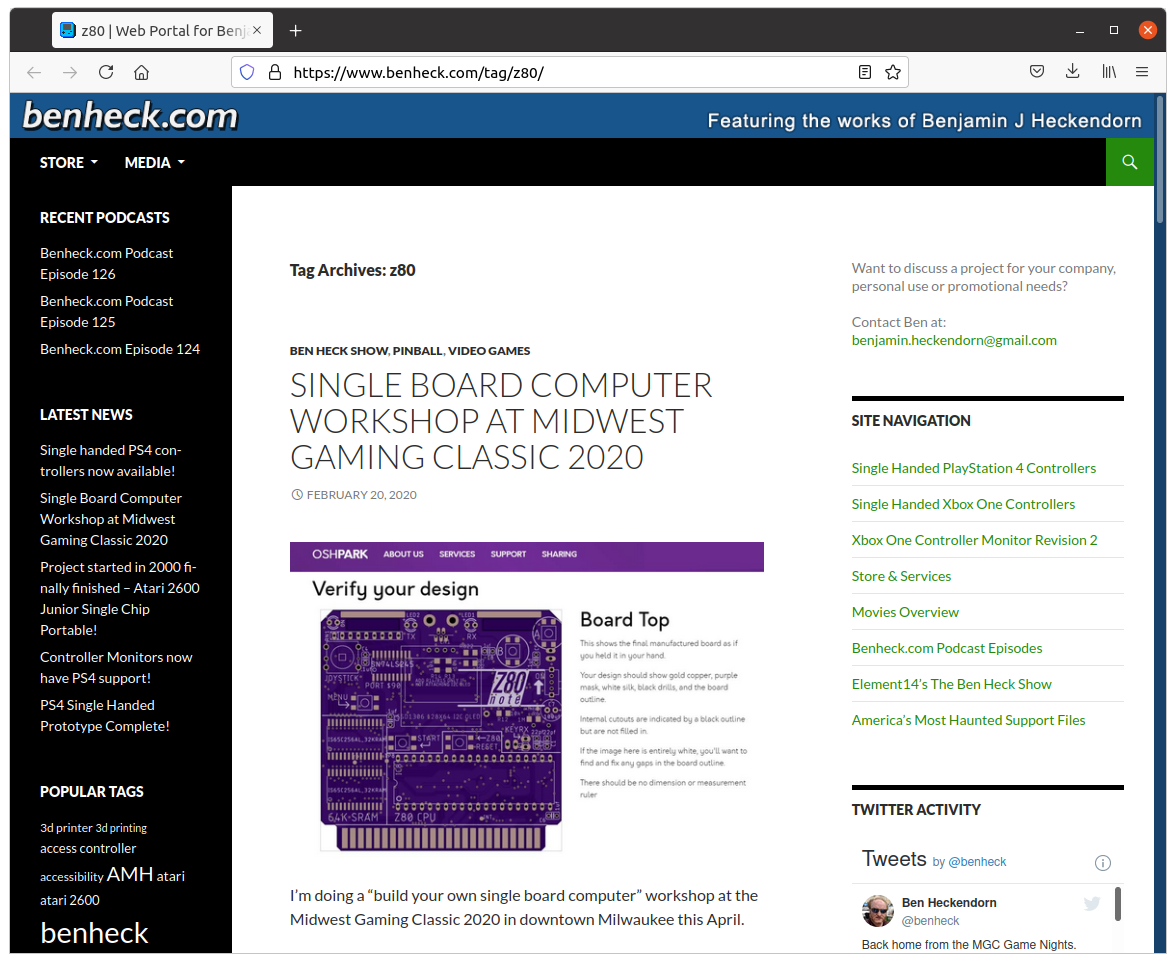Viewport: 1176px width, 963px height.
Task: Open America's Most Haunted Support Files
Action: point(968,720)
